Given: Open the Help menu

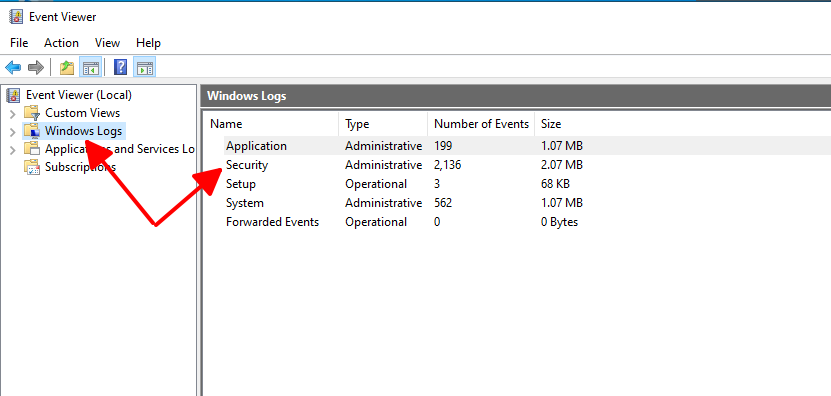Looking at the screenshot, I should [x=148, y=43].
